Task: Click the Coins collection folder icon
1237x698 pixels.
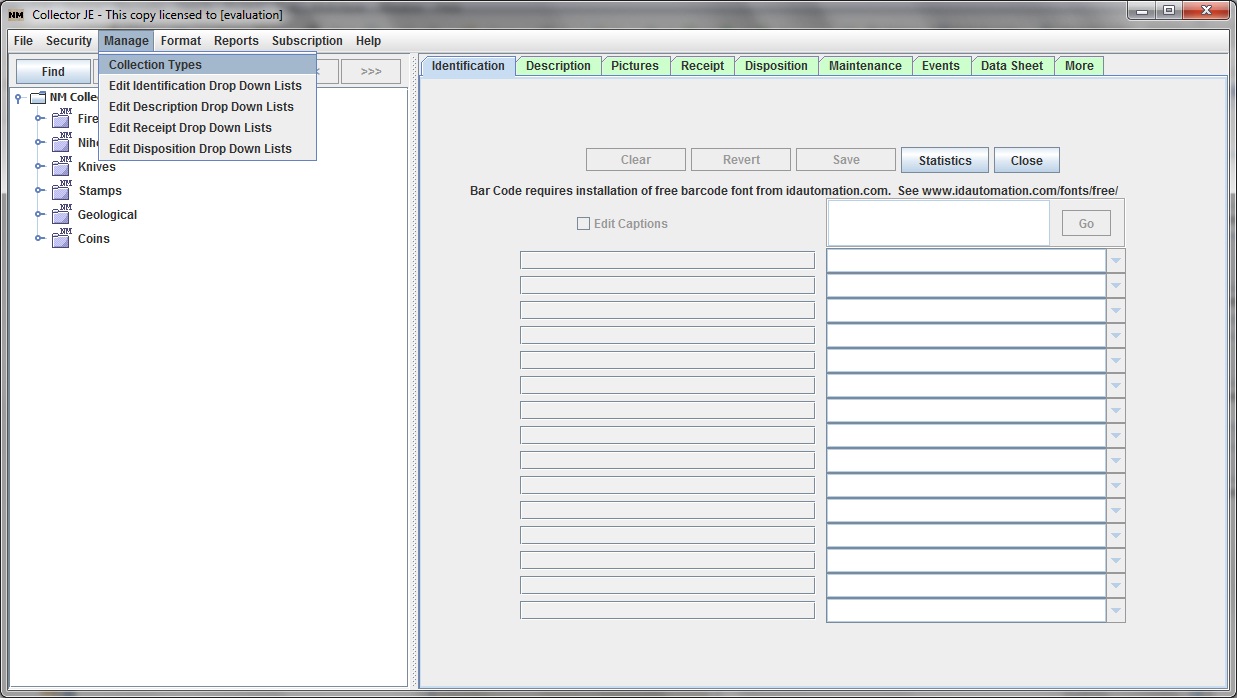Action: click(x=61, y=239)
